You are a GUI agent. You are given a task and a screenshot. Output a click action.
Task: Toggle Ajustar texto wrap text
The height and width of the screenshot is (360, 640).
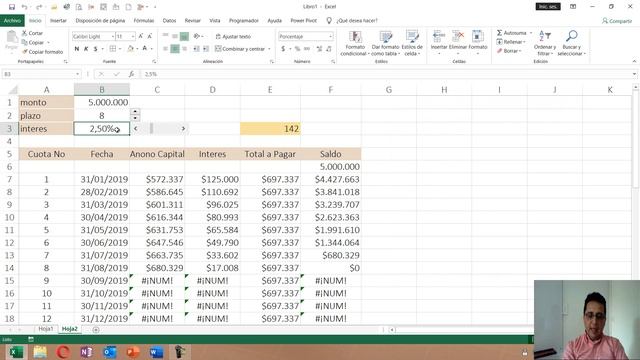click(x=233, y=37)
